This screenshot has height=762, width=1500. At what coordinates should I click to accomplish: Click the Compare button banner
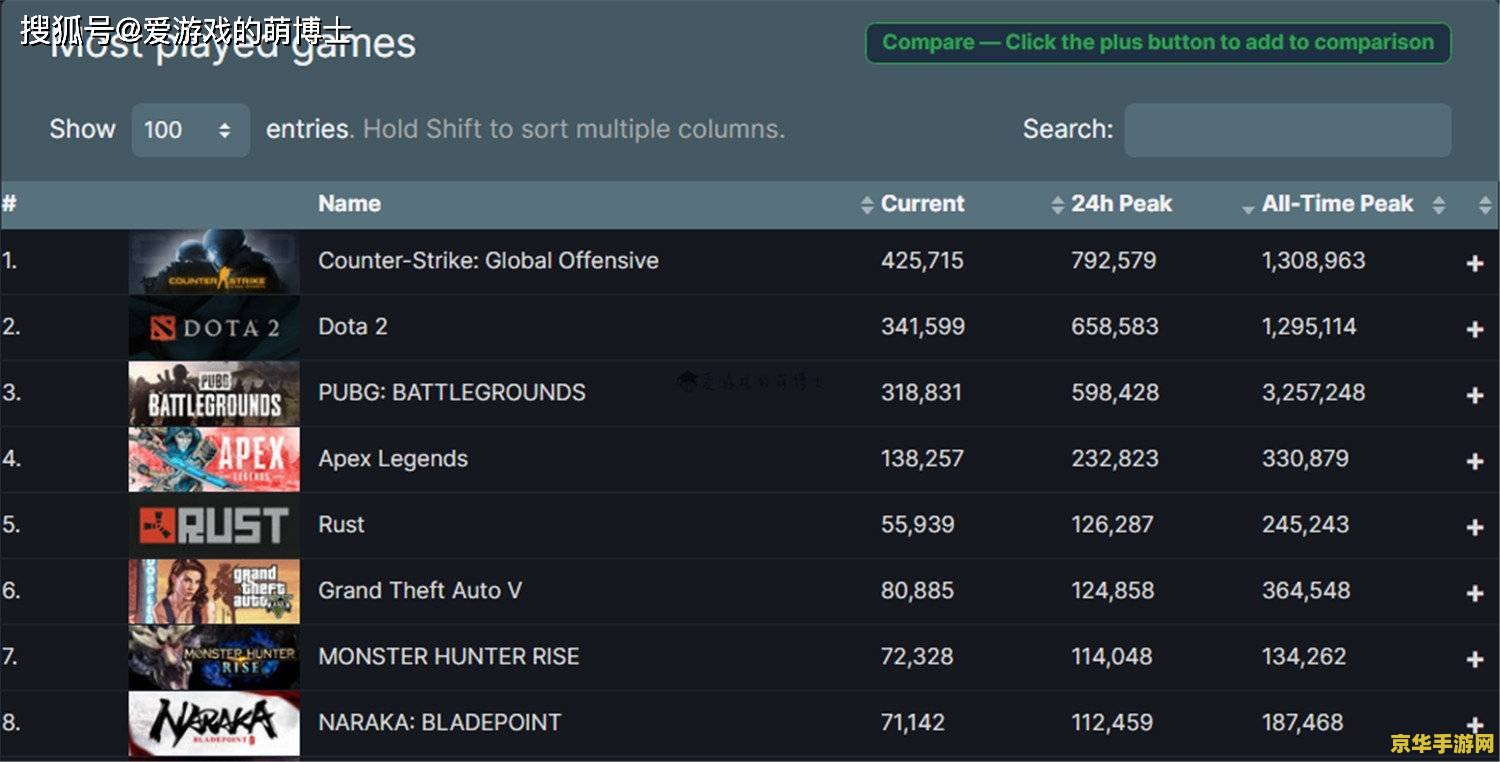click(1157, 43)
